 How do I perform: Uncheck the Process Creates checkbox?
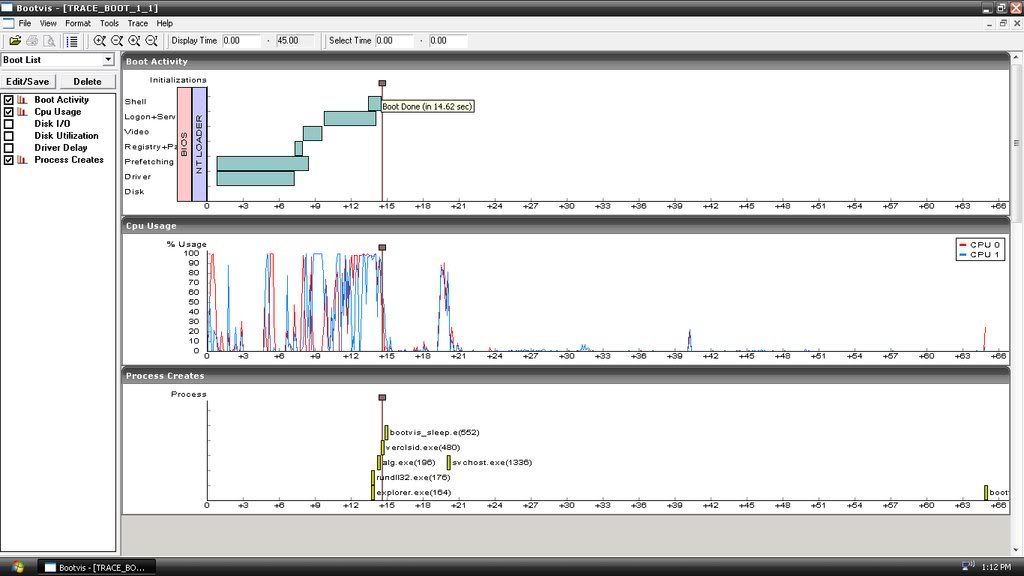8,160
